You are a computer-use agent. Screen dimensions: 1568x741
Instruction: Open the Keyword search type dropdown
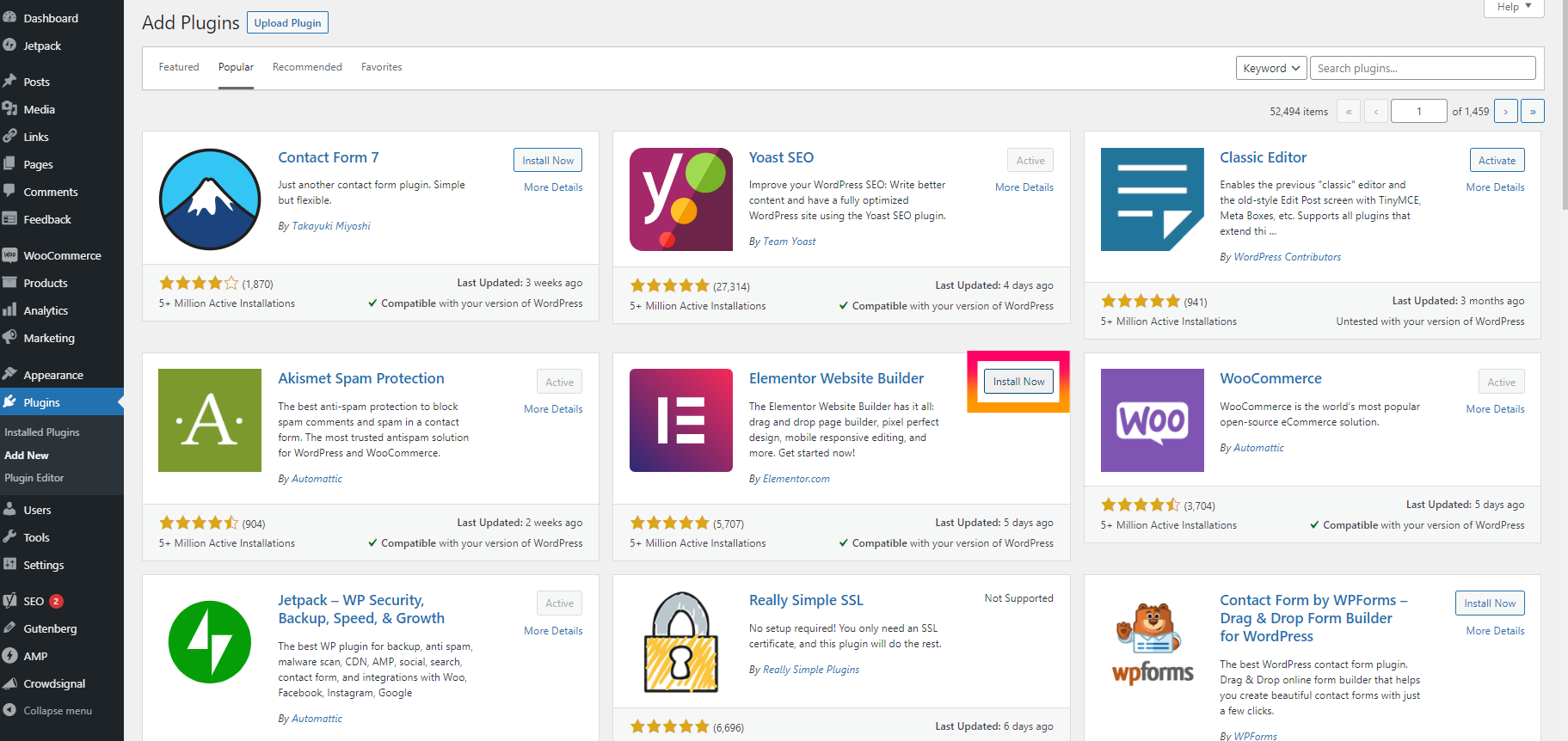click(x=1271, y=68)
